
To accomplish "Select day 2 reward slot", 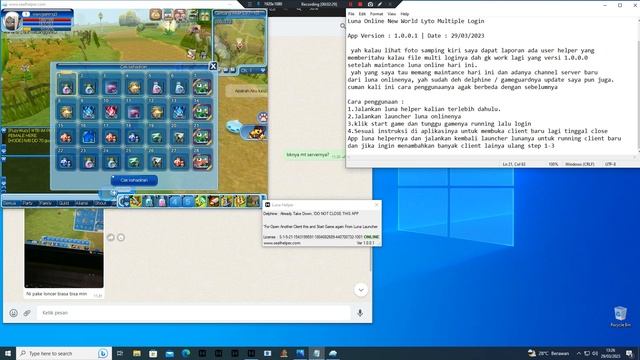I will [x=89, y=85].
